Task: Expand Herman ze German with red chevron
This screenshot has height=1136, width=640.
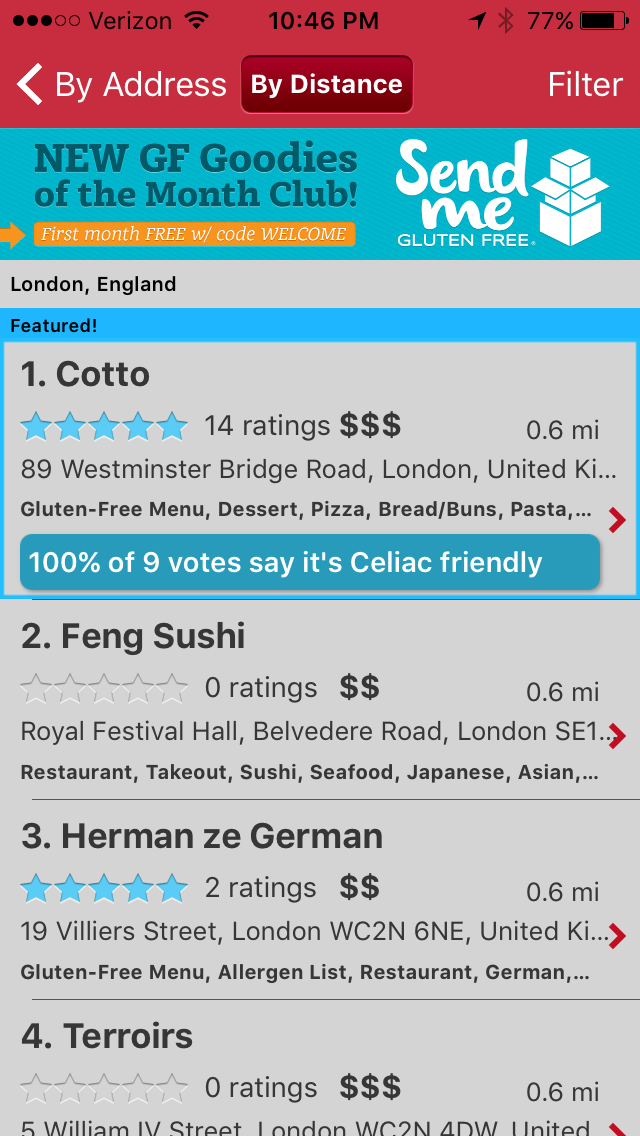Action: [x=617, y=937]
